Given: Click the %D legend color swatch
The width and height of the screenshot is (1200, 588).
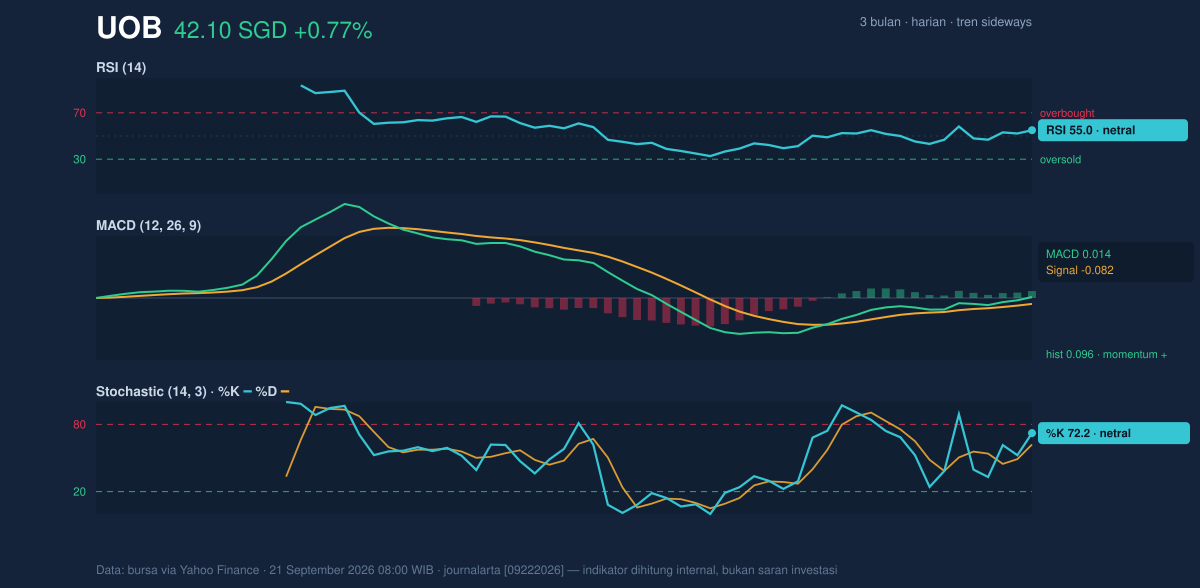Looking at the screenshot, I should (x=285, y=391).
